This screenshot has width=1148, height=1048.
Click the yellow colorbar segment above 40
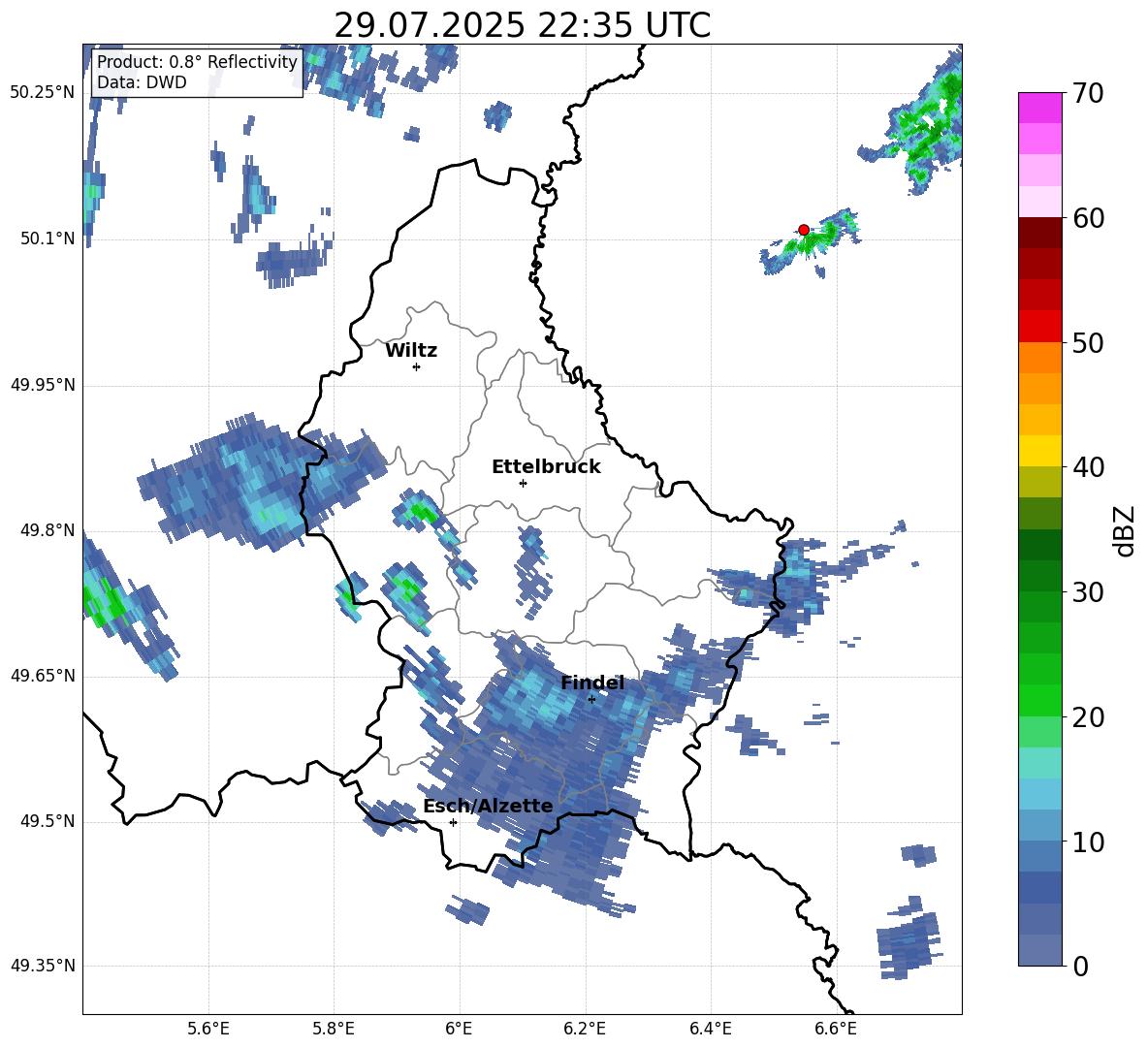(1039, 451)
